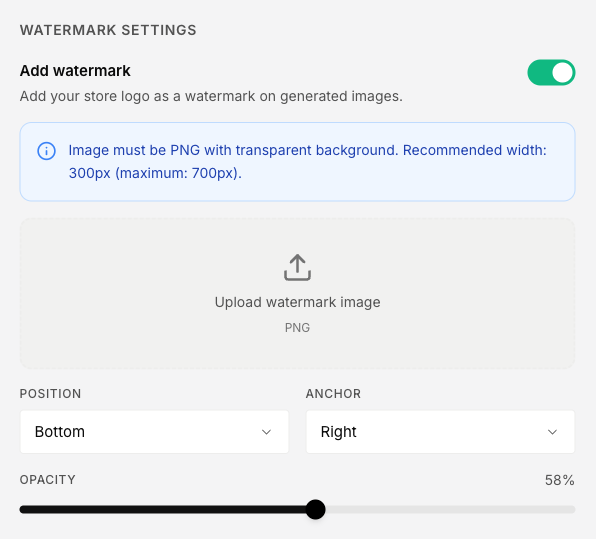Screen dimensions: 596x539
Task: Click the opacity slider handle
Action: (315, 509)
